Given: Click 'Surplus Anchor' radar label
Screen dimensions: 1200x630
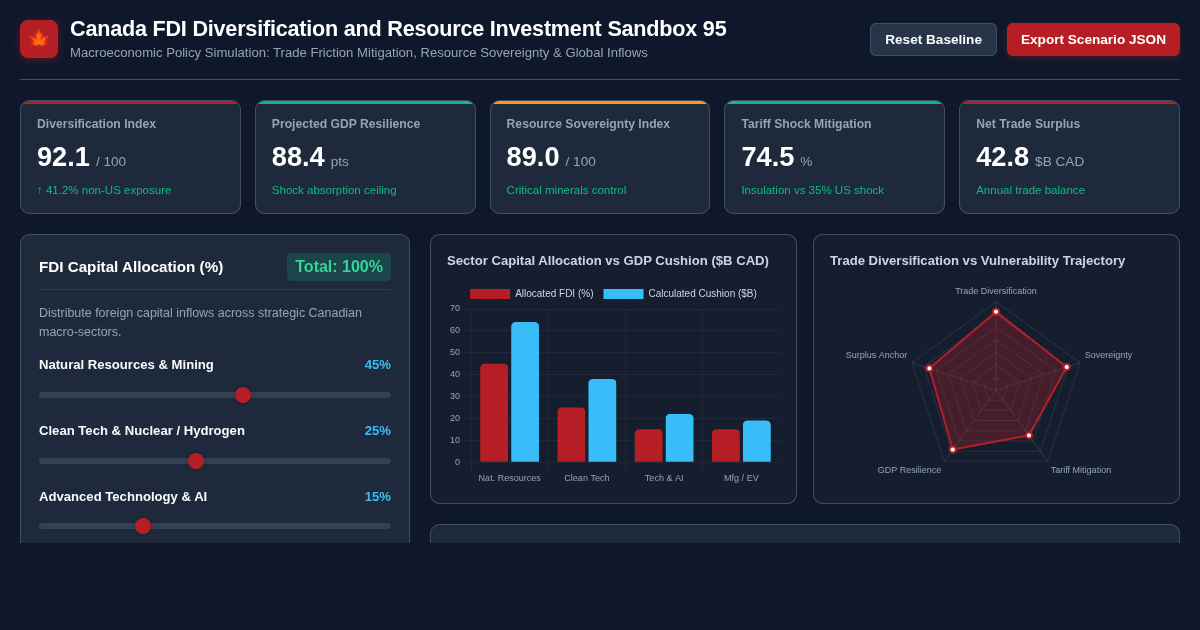Looking at the screenshot, I should pyautogui.click(x=877, y=355).
